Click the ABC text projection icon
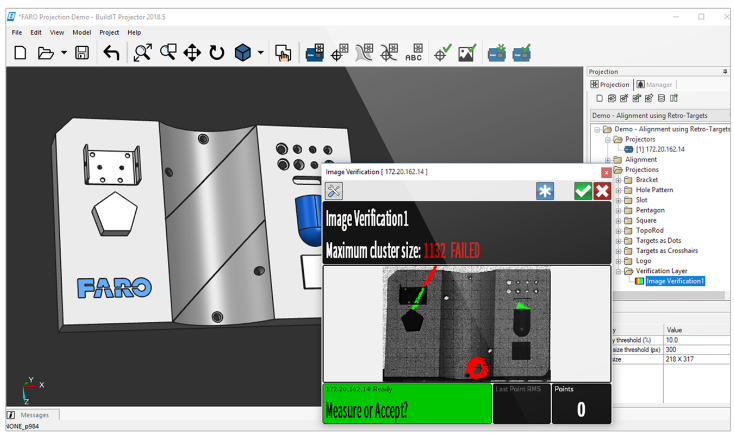This screenshot has height=433, width=734. click(413, 54)
